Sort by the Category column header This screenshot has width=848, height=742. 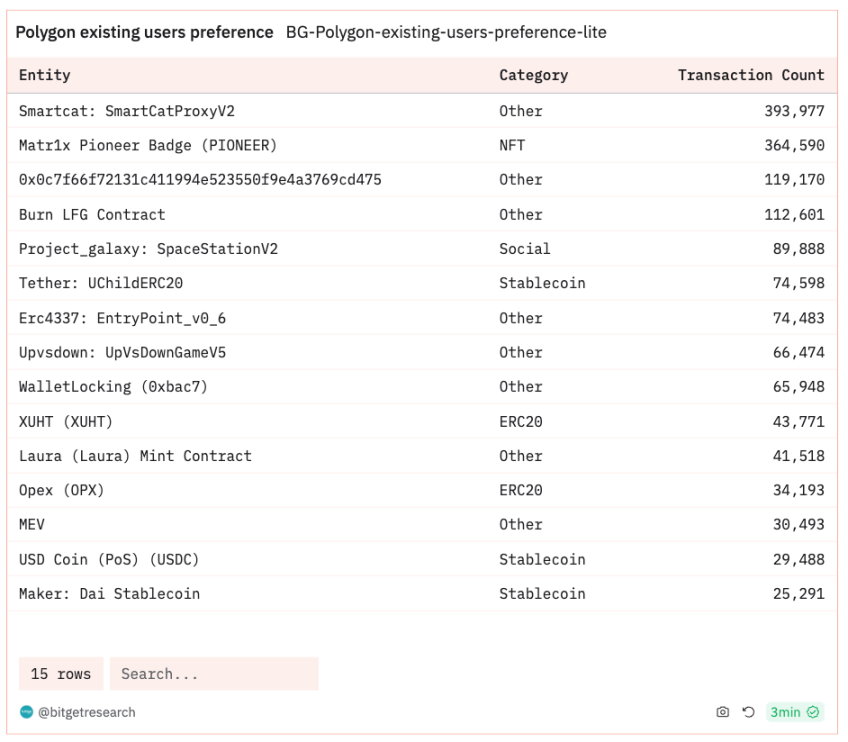click(533, 75)
